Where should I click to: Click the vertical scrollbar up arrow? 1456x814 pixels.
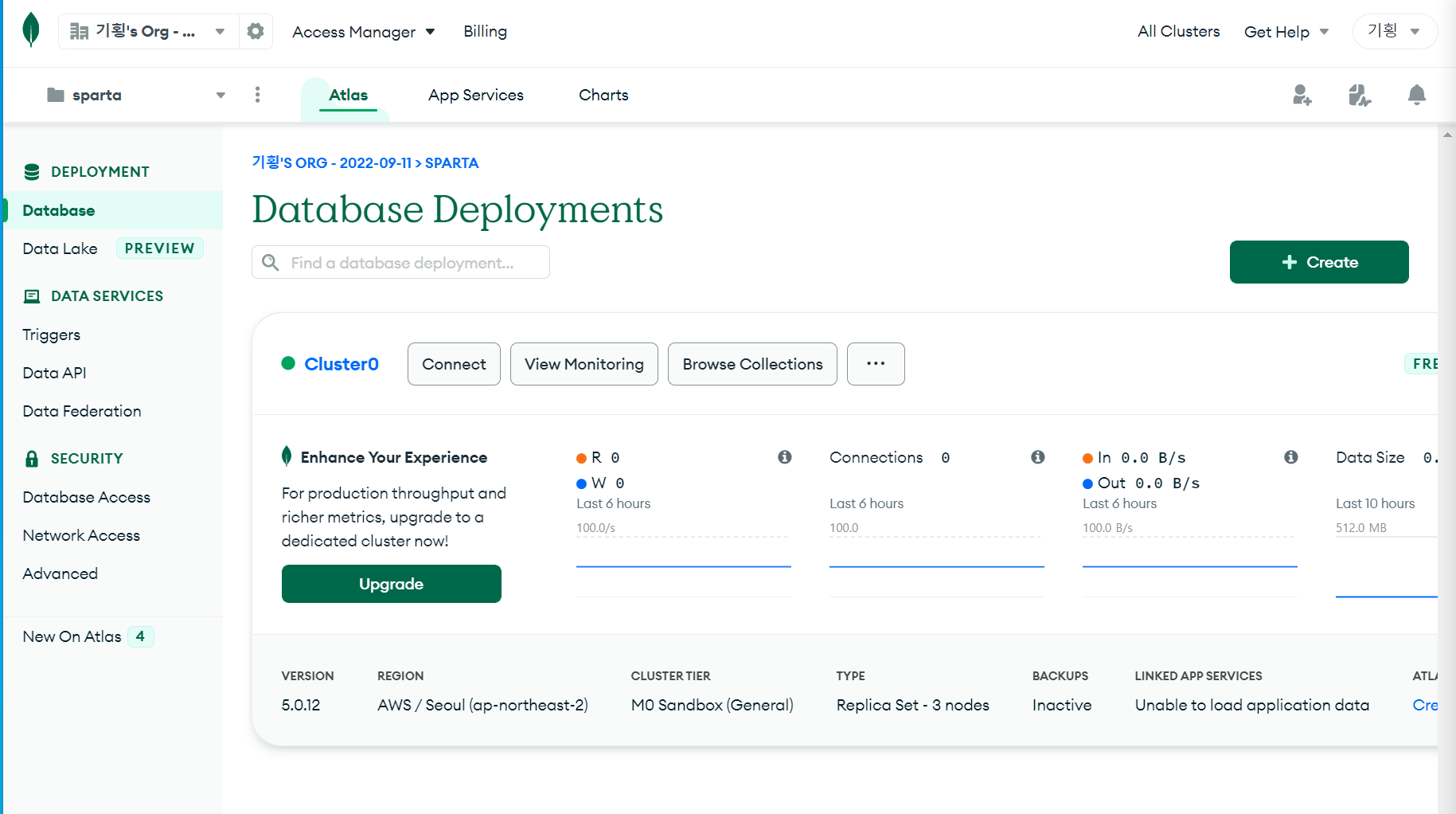[1447, 135]
